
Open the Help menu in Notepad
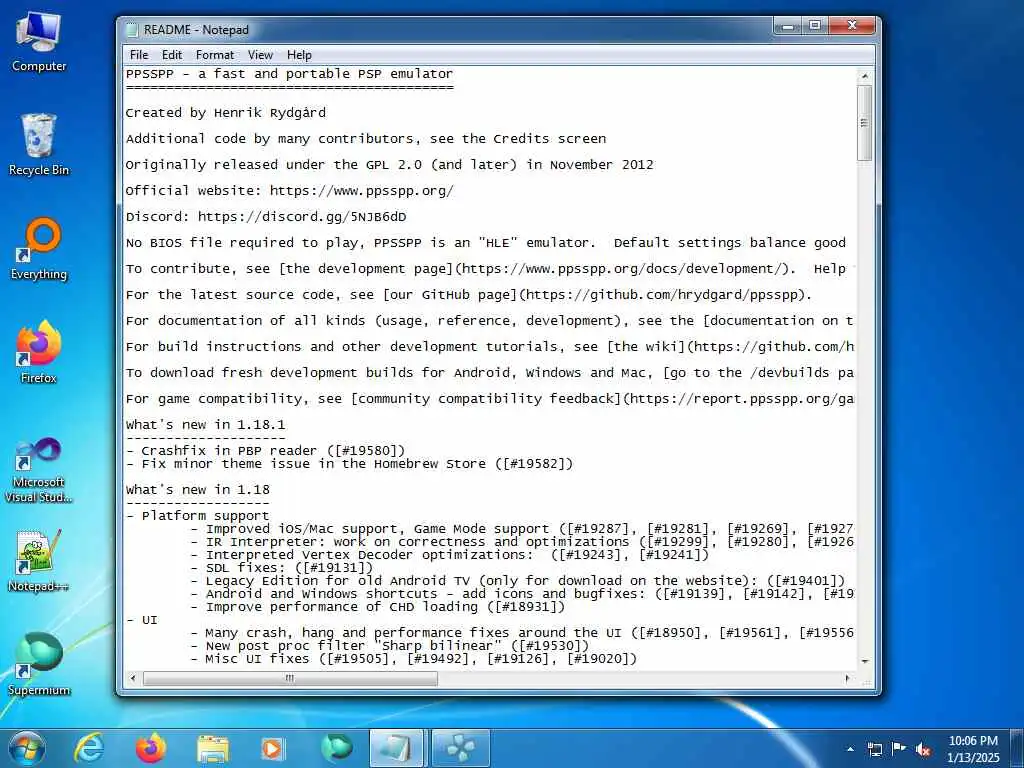(x=299, y=55)
